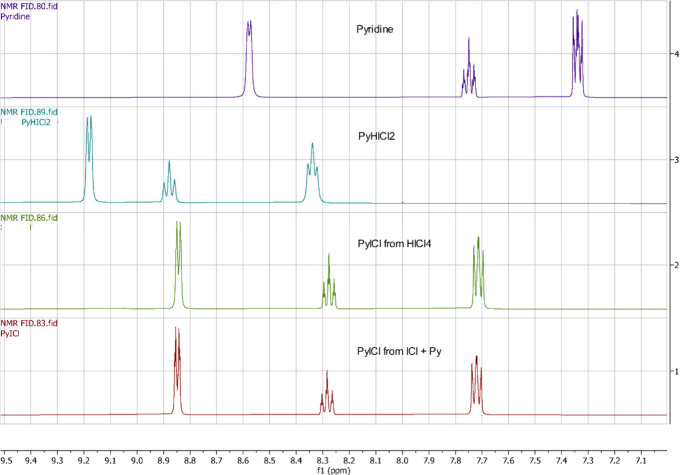680x475 pixels.
Task: Click the 7.9 tick label on the ppm axis
Action: point(429,460)
